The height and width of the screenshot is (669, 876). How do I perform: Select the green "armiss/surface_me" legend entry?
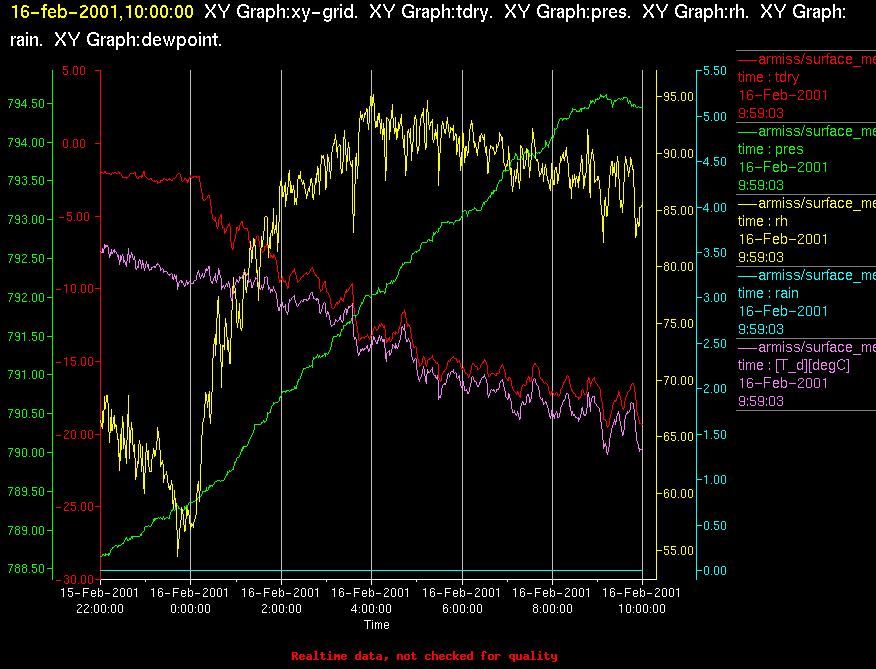807,131
